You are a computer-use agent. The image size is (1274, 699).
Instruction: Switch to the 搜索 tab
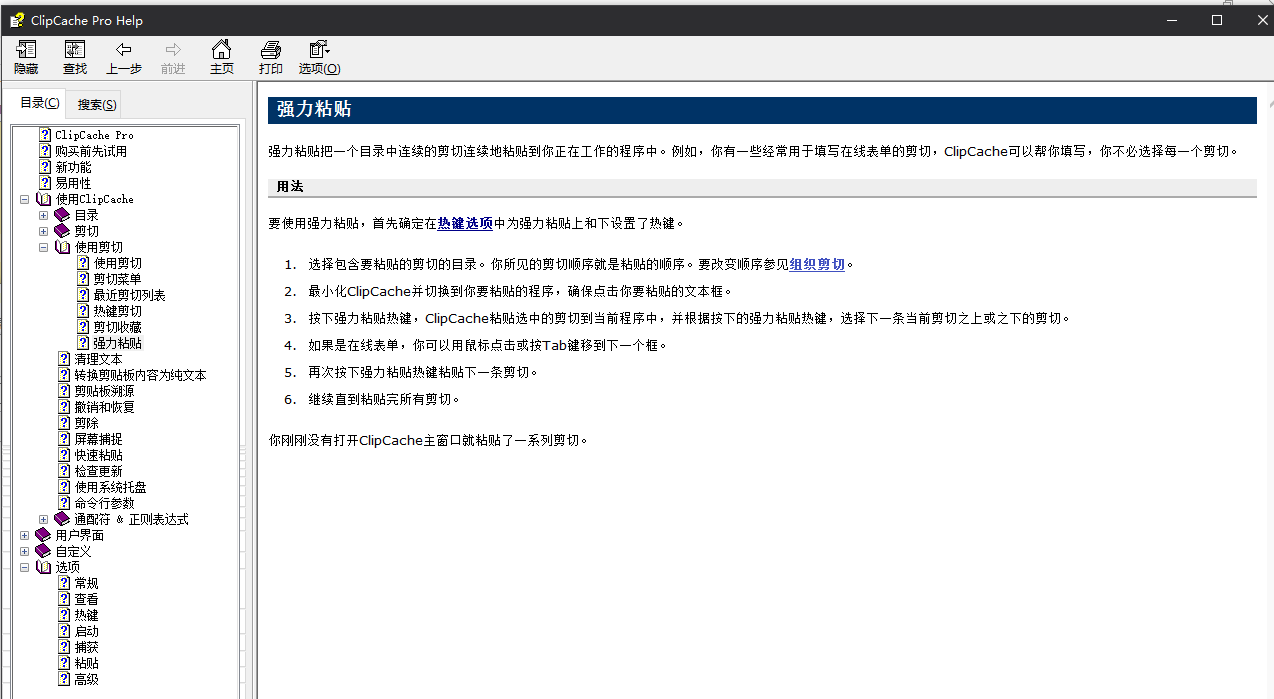coord(97,105)
